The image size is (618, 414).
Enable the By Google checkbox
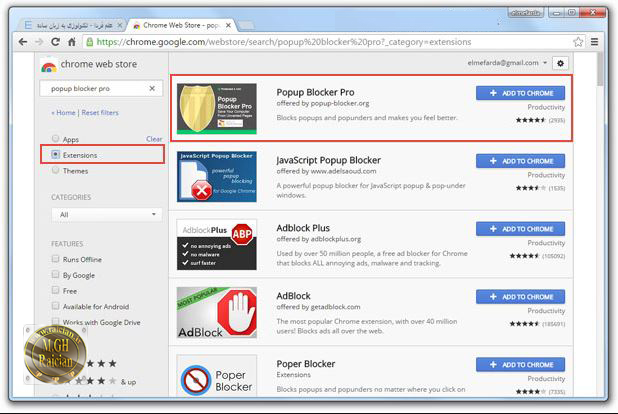(56, 275)
